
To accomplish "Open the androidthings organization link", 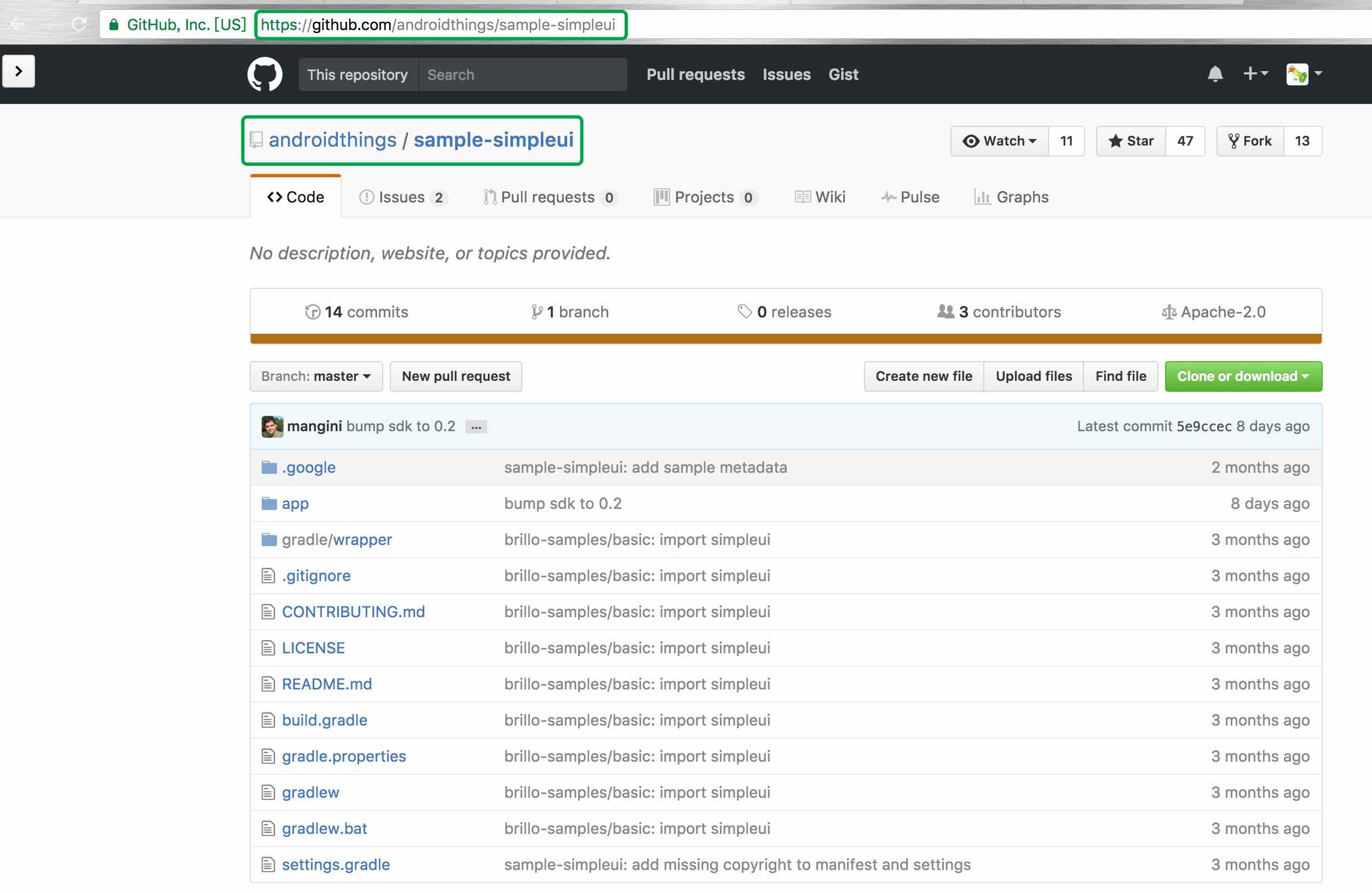I will pos(333,140).
